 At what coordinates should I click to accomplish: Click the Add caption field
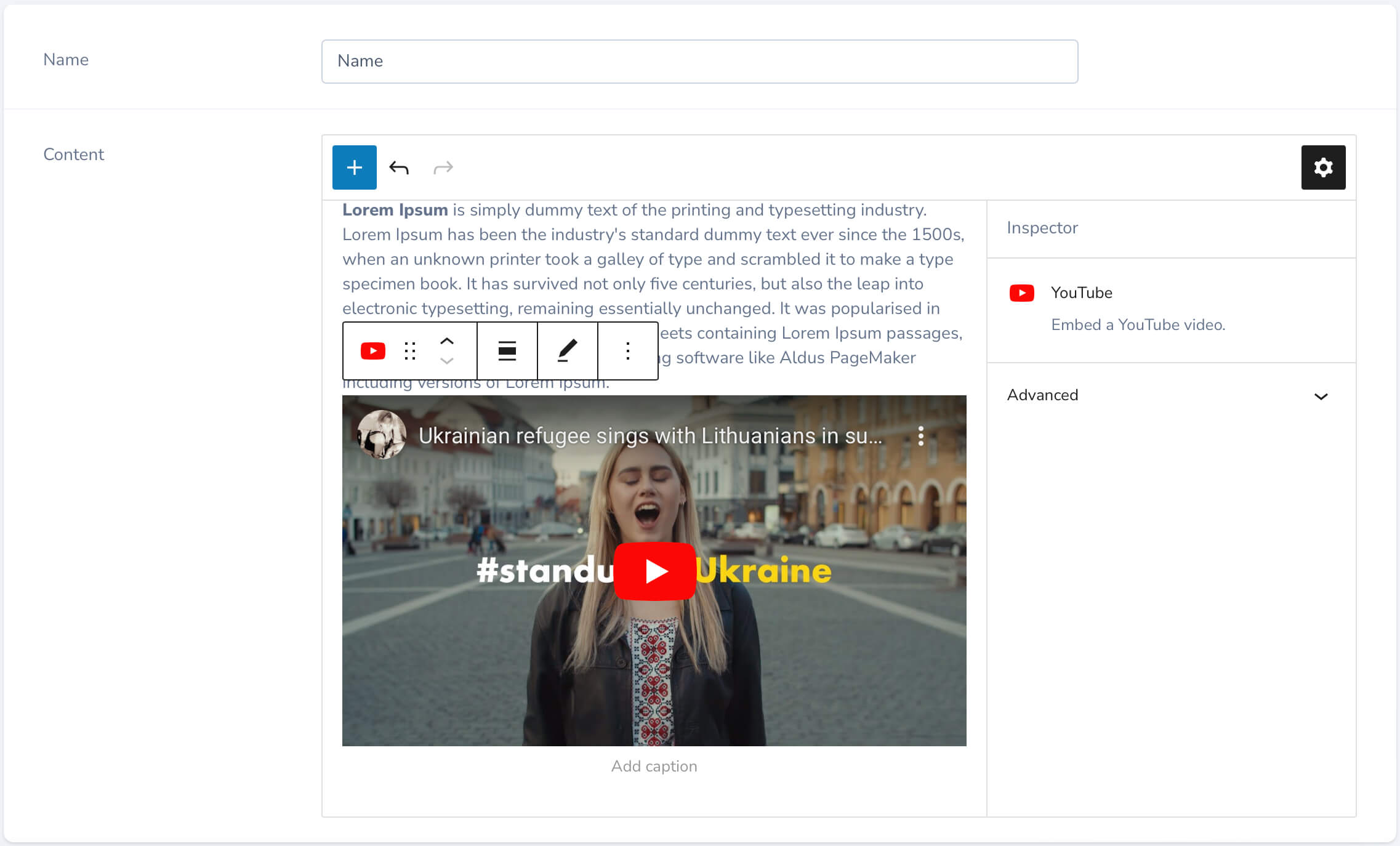click(x=654, y=766)
